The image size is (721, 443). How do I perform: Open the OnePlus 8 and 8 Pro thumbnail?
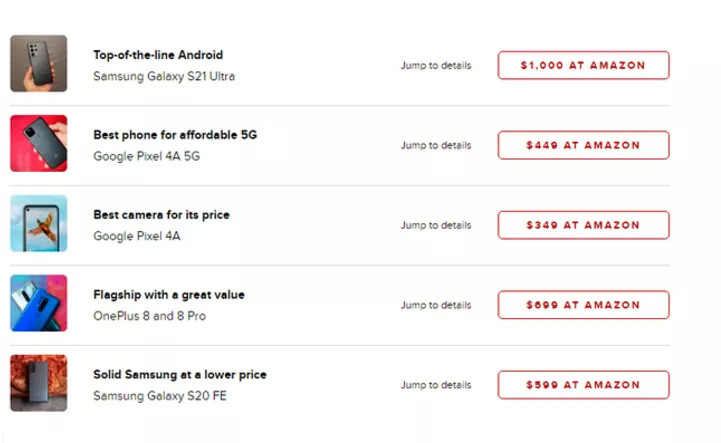[x=39, y=303]
